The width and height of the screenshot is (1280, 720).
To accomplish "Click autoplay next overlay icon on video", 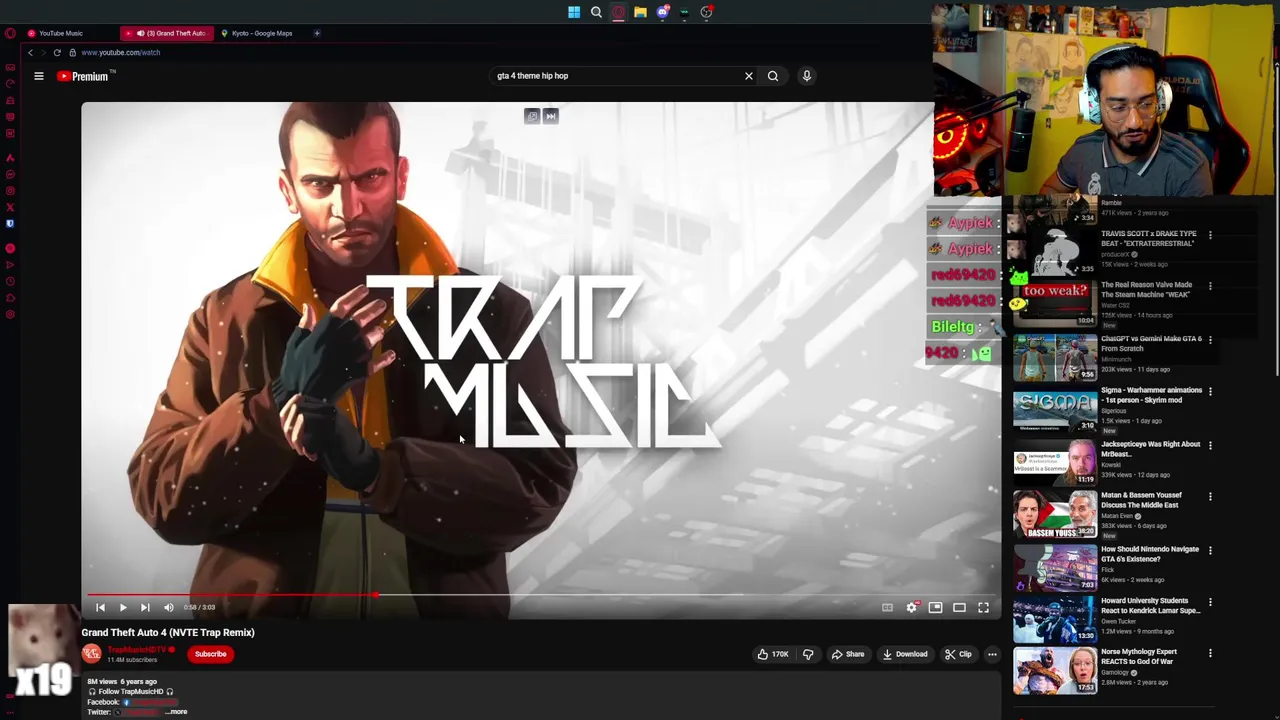I will pyautogui.click(x=550, y=116).
